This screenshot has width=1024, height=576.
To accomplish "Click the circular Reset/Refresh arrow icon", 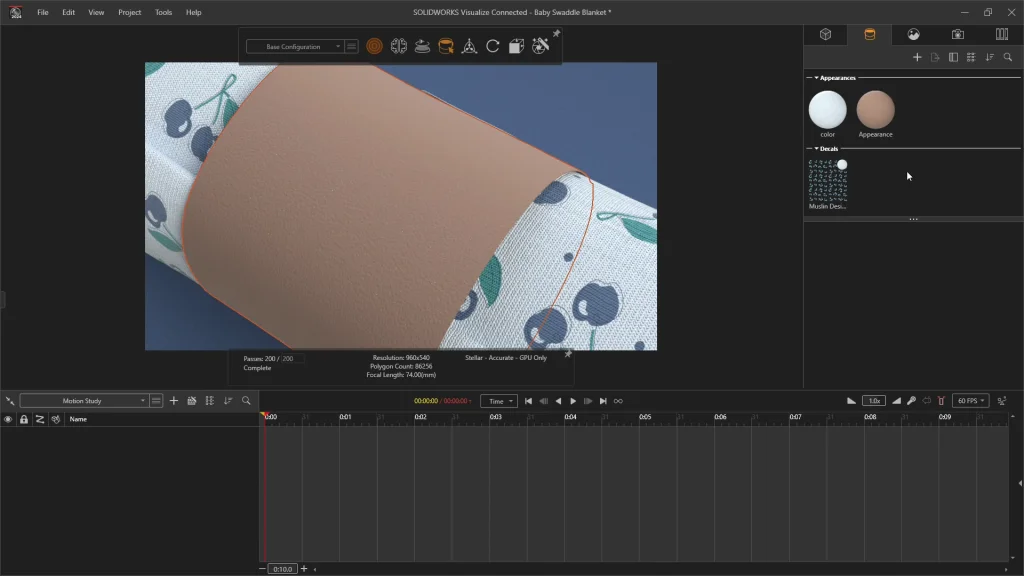I will 493,46.
